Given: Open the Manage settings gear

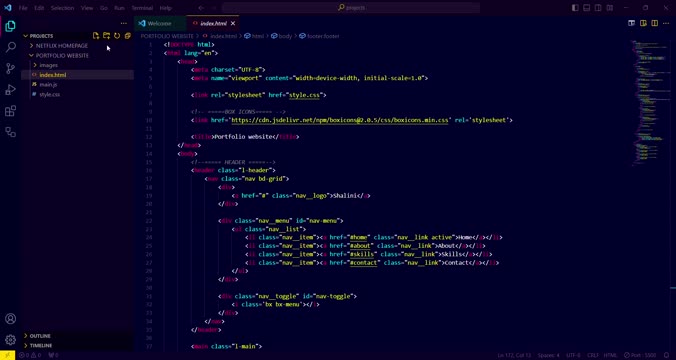Looking at the screenshot, I should [10, 340].
